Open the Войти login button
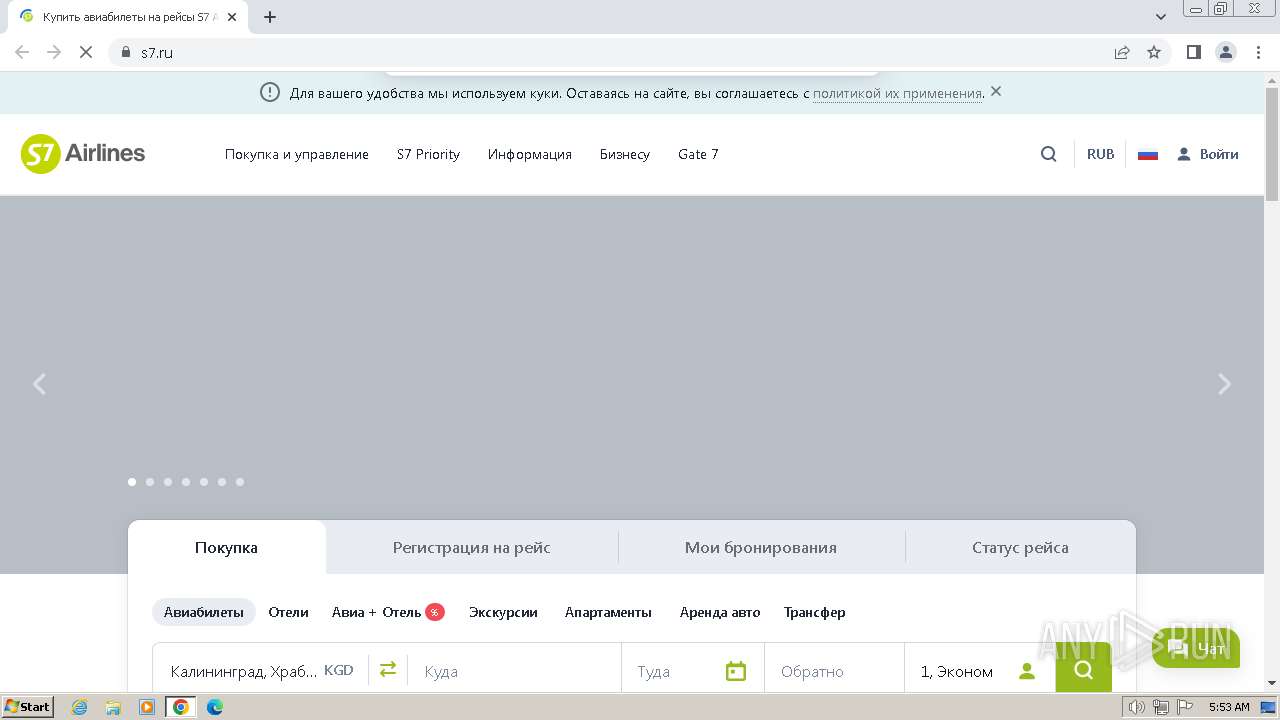The height and width of the screenshot is (720, 1280). point(1207,154)
